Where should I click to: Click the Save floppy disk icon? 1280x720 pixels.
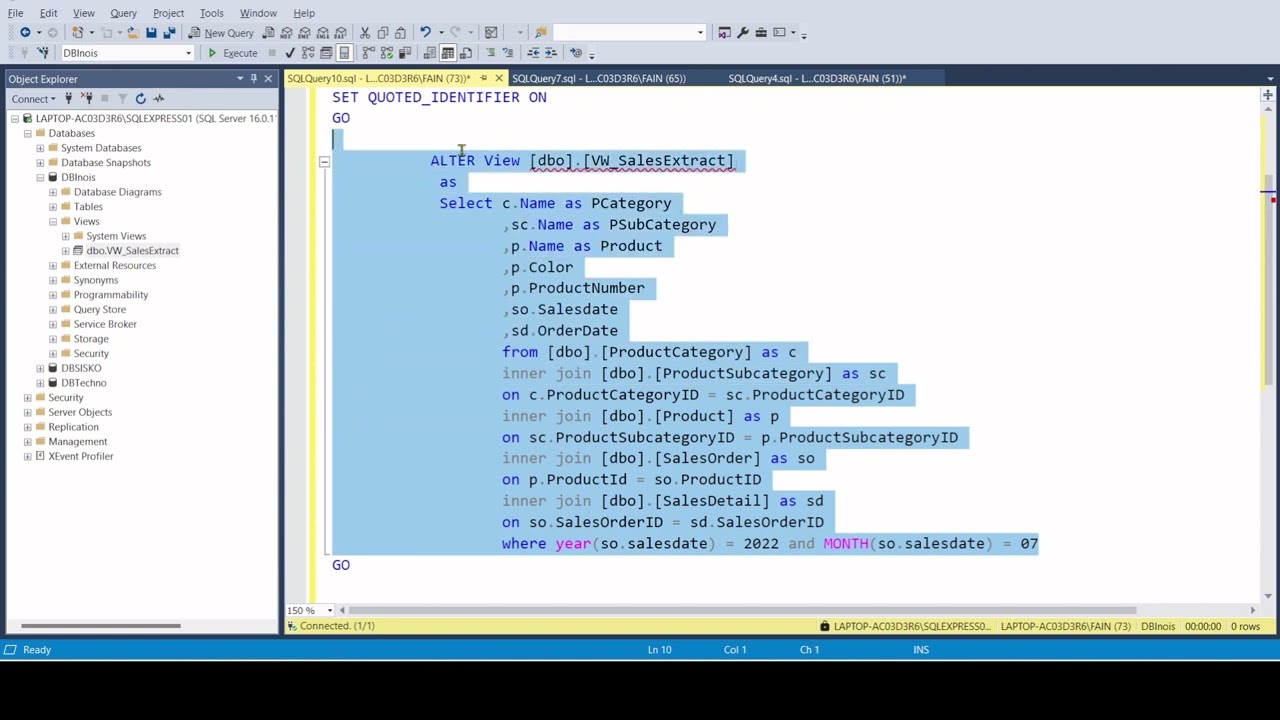click(x=151, y=32)
